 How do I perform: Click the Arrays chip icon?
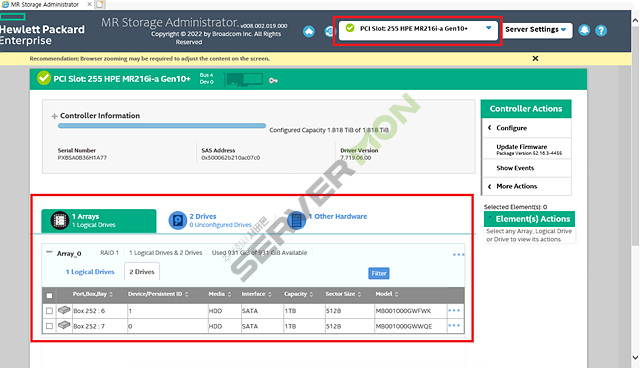(60, 220)
